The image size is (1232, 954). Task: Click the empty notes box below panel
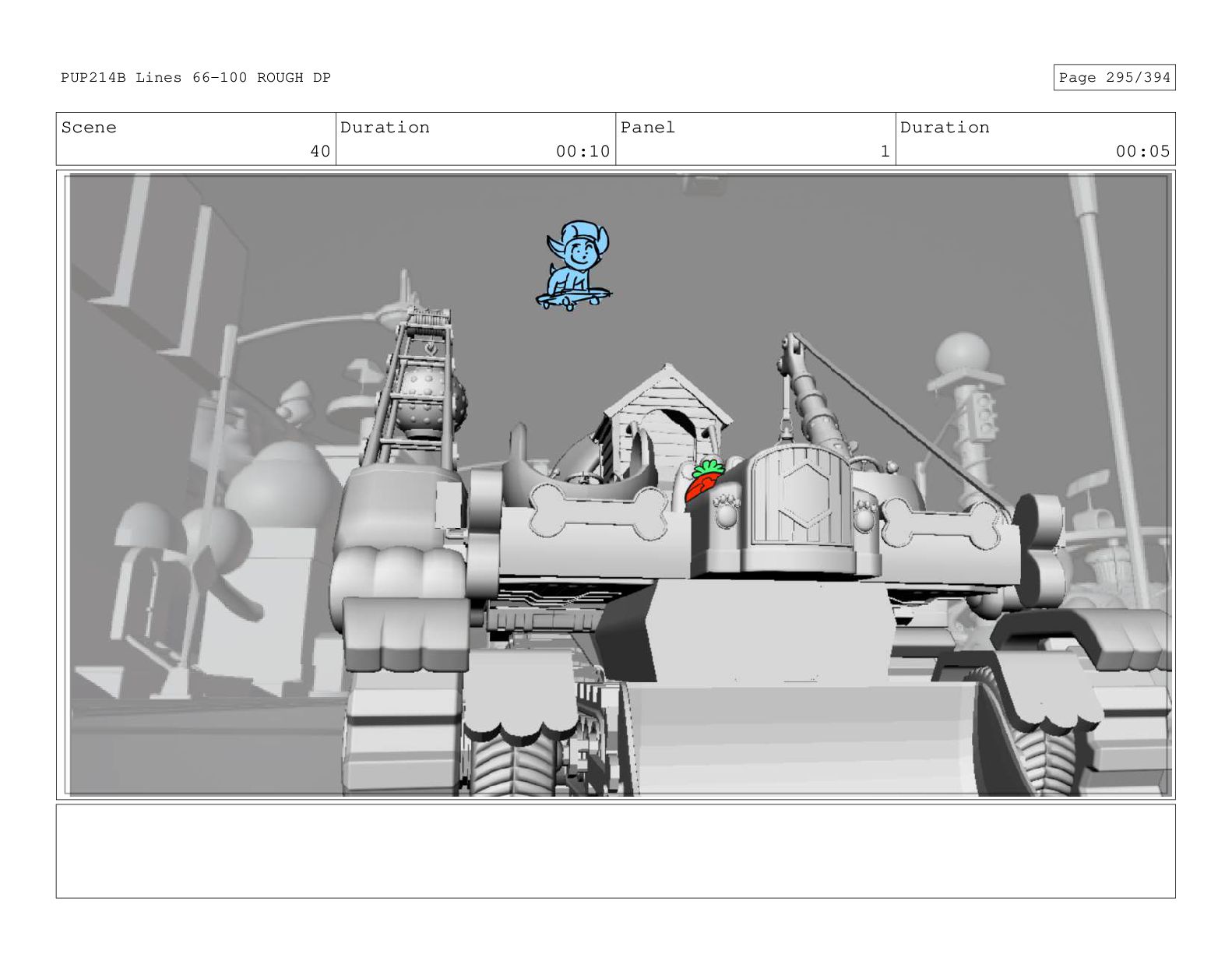click(615, 851)
